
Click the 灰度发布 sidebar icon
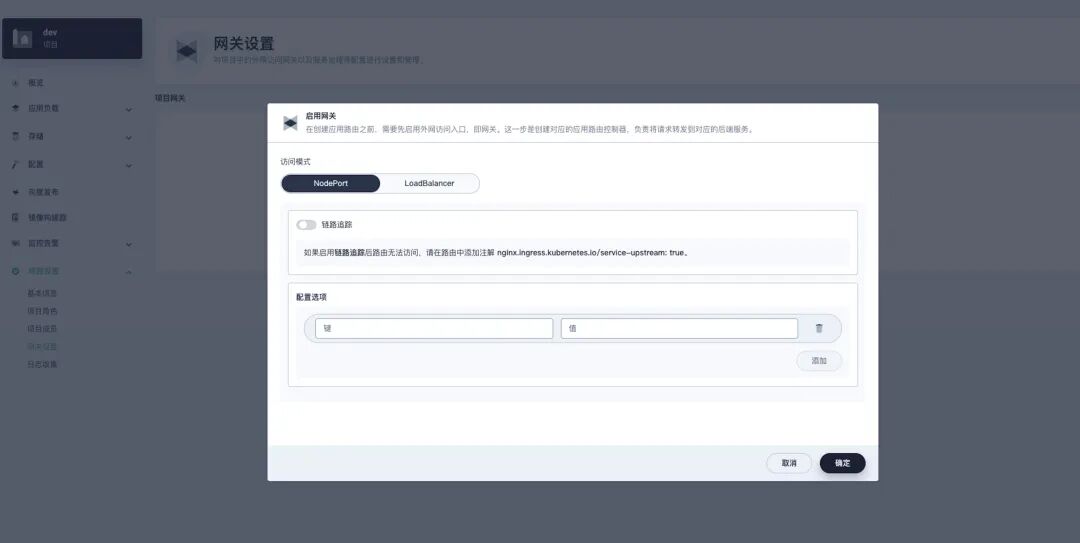[x=15, y=192]
